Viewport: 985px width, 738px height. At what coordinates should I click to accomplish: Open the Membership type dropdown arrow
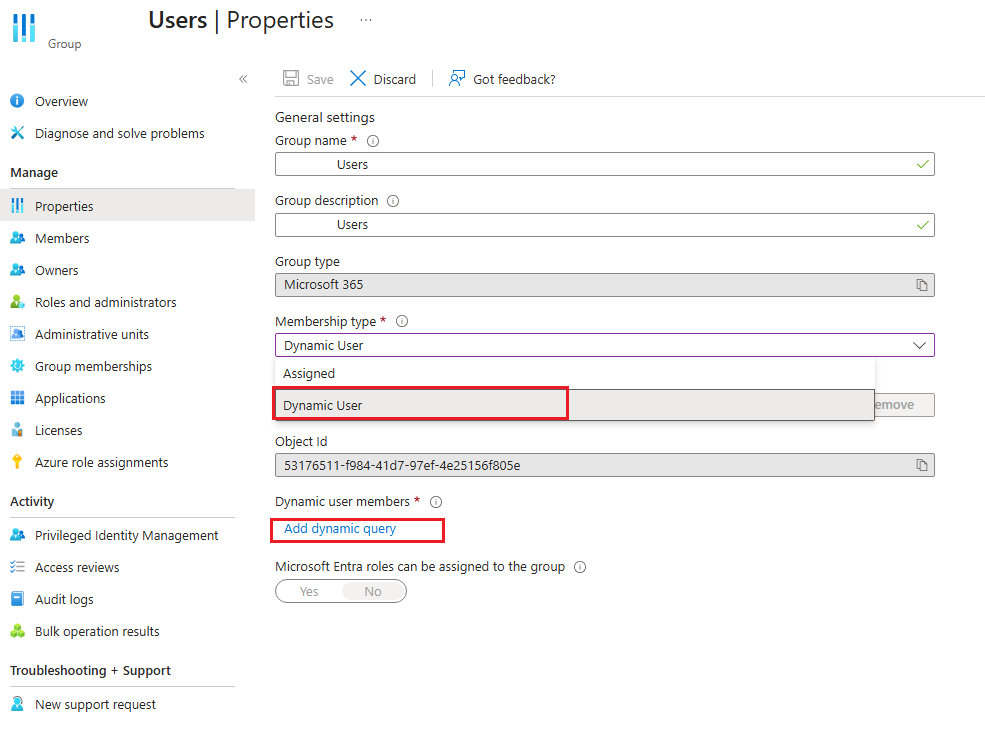919,345
